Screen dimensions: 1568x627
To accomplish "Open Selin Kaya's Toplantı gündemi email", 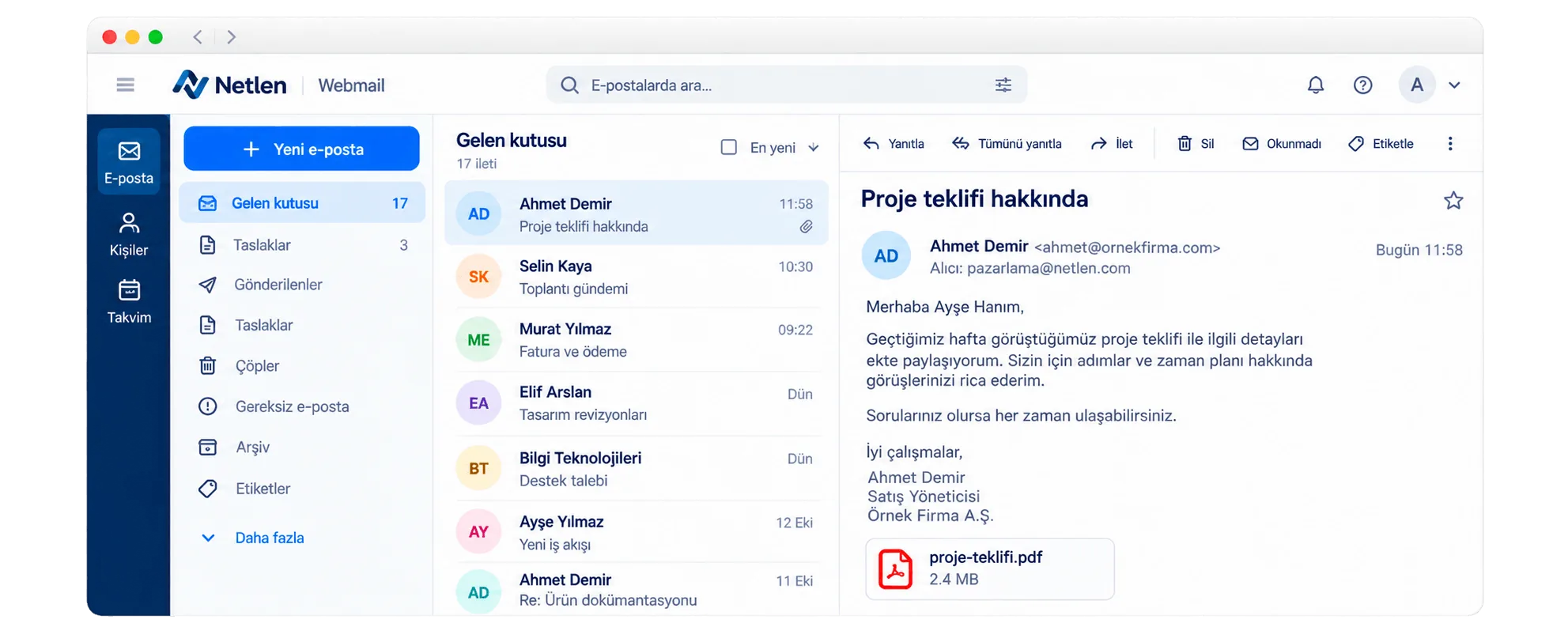I will [637, 278].
